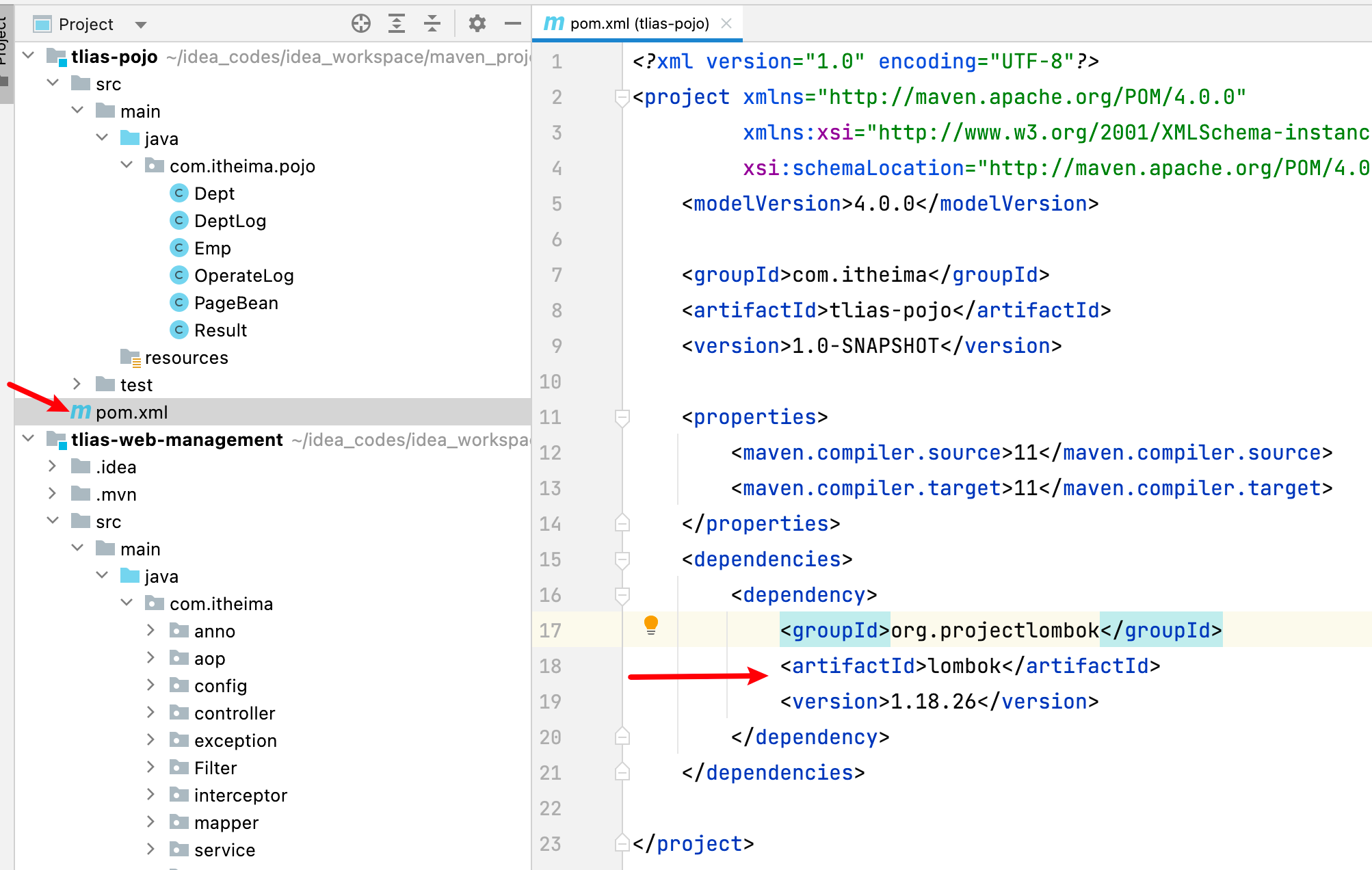Click the yellow lightbulb intention icon

pos(650,624)
